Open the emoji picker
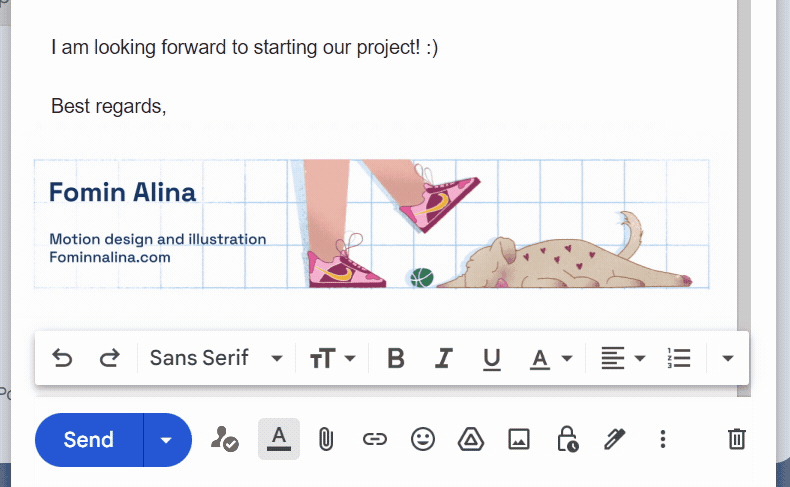 click(x=423, y=439)
